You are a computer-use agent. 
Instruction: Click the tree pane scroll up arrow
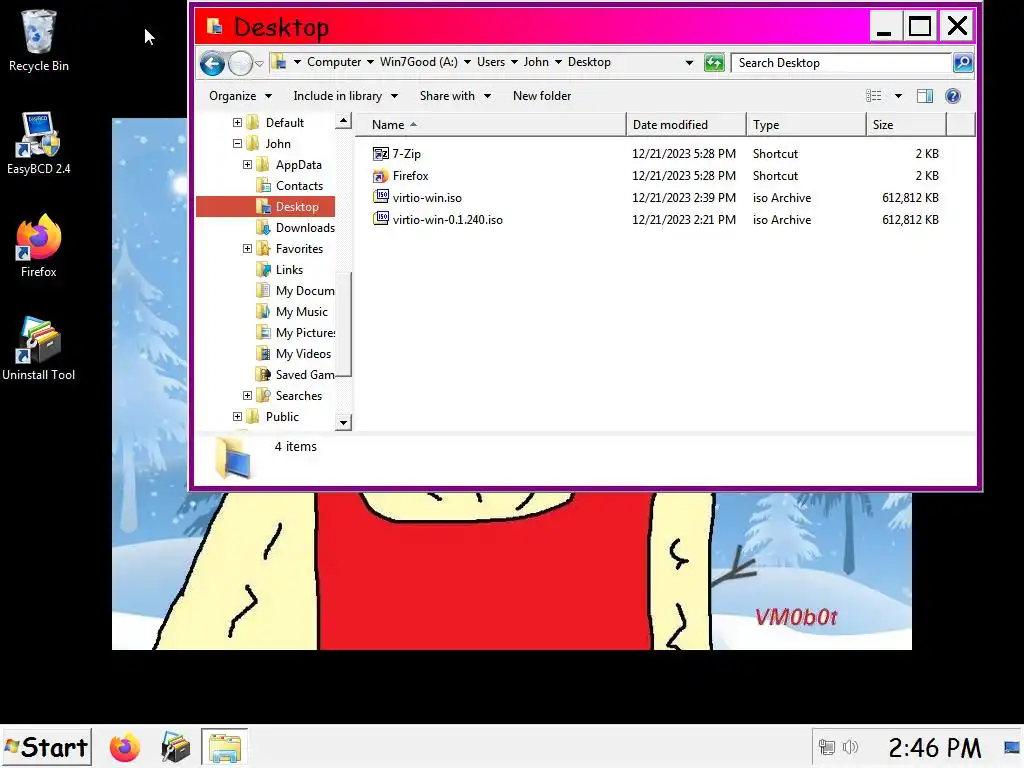[x=344, y=121]
